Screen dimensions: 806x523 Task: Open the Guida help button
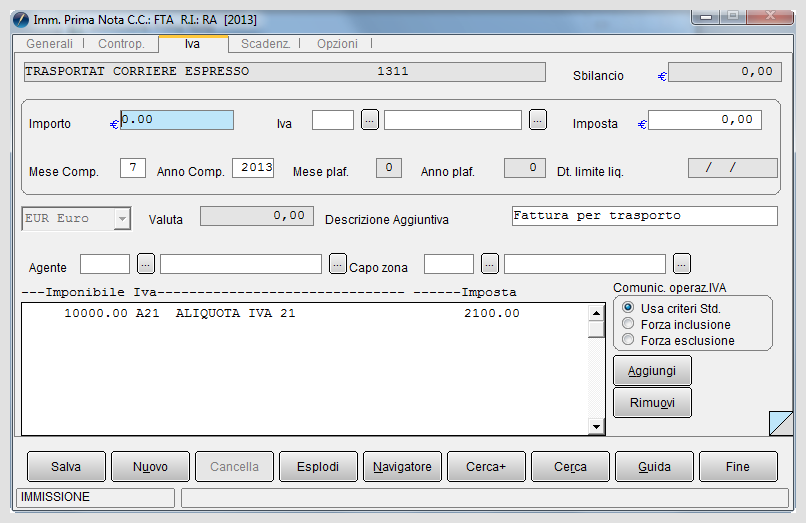[654, 466]
